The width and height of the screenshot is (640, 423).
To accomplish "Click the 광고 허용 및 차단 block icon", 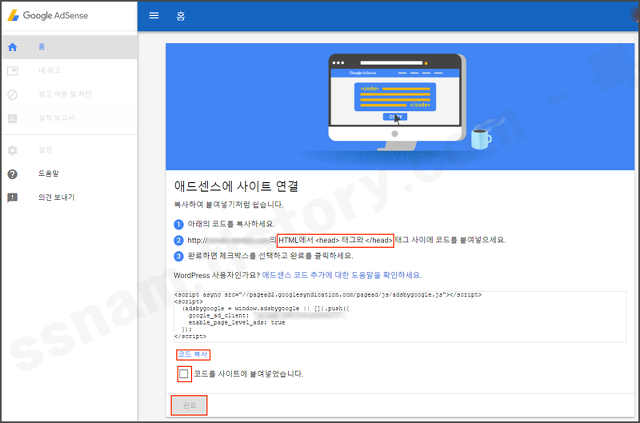I will click(13, 95).
